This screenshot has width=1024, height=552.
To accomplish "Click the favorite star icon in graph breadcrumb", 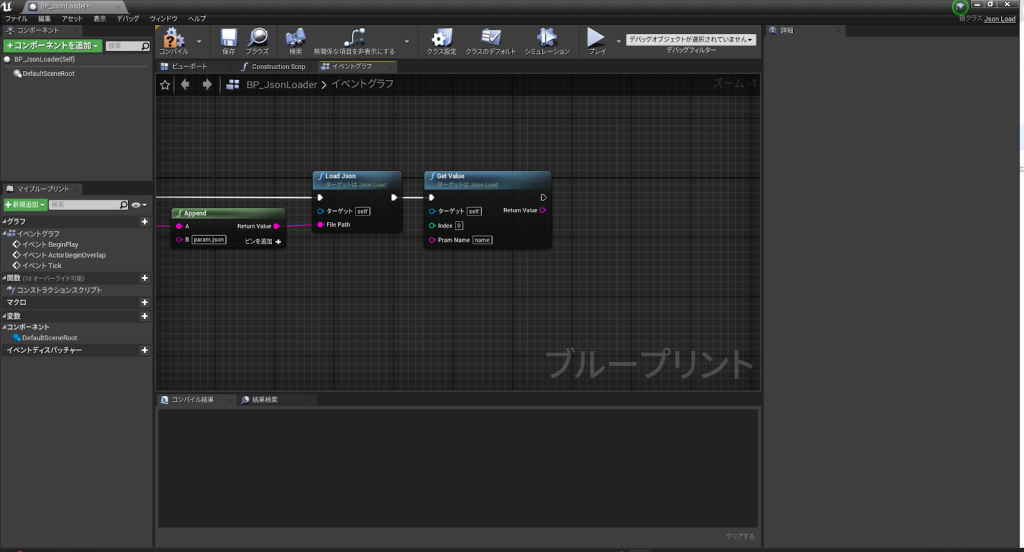I will point(165,85).
